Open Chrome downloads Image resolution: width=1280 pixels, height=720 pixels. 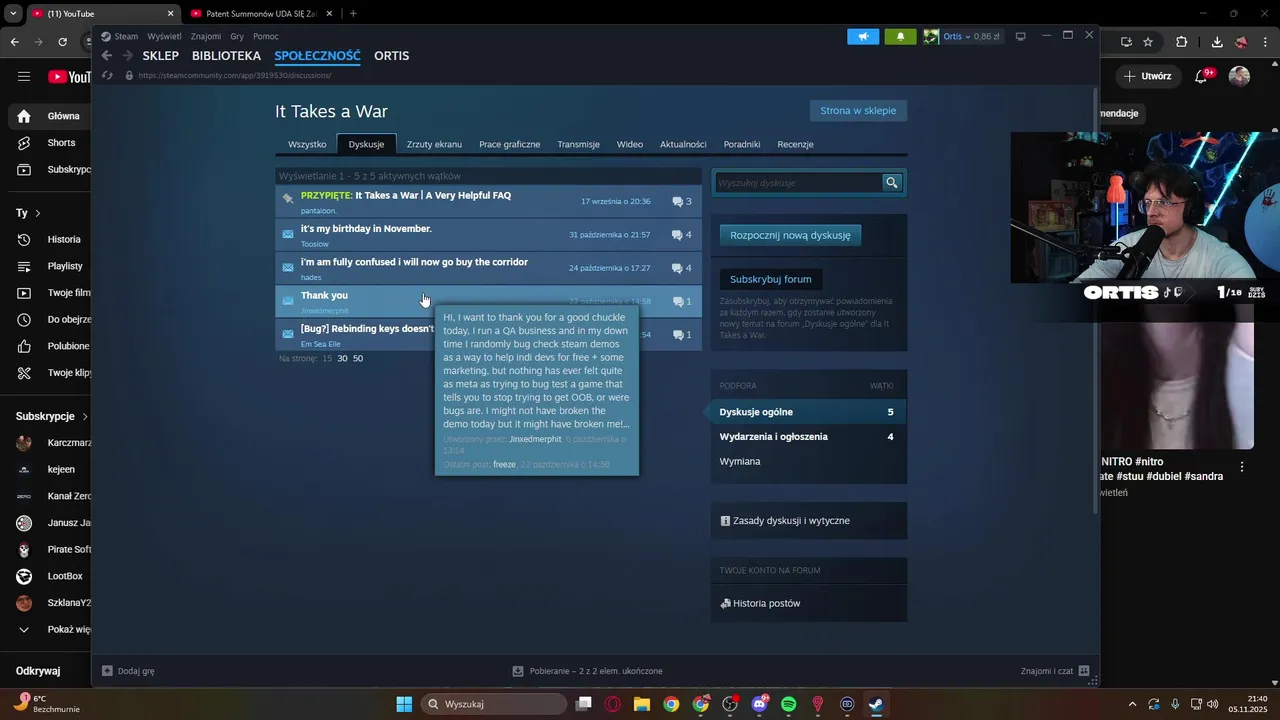coord(1217,42)
